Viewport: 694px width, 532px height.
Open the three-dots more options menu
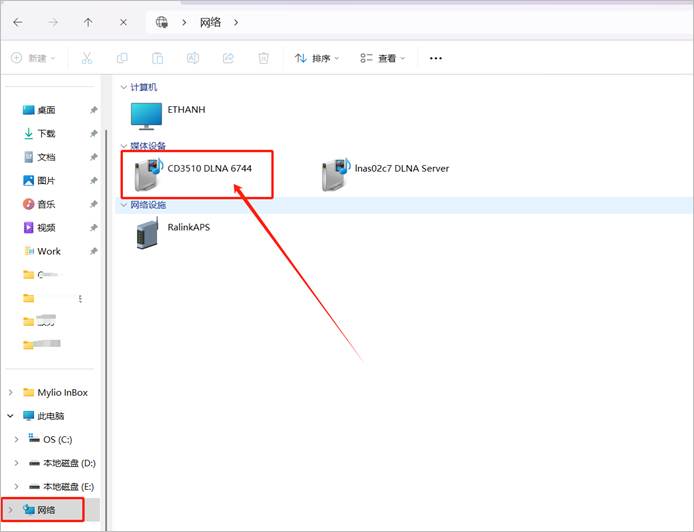pyautogui.click(x=435, y=58)
